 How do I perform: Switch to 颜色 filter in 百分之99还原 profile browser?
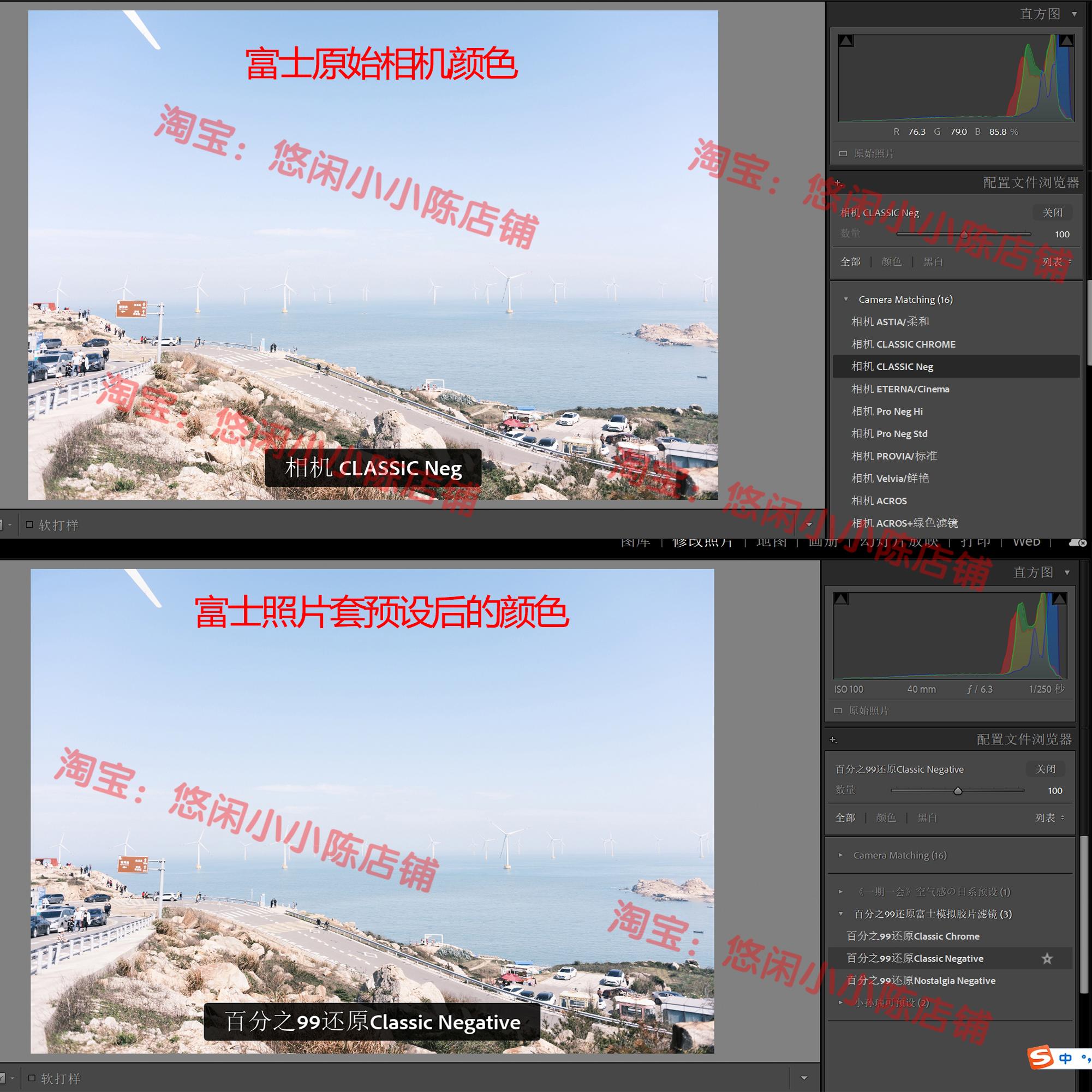pos(886,818)
